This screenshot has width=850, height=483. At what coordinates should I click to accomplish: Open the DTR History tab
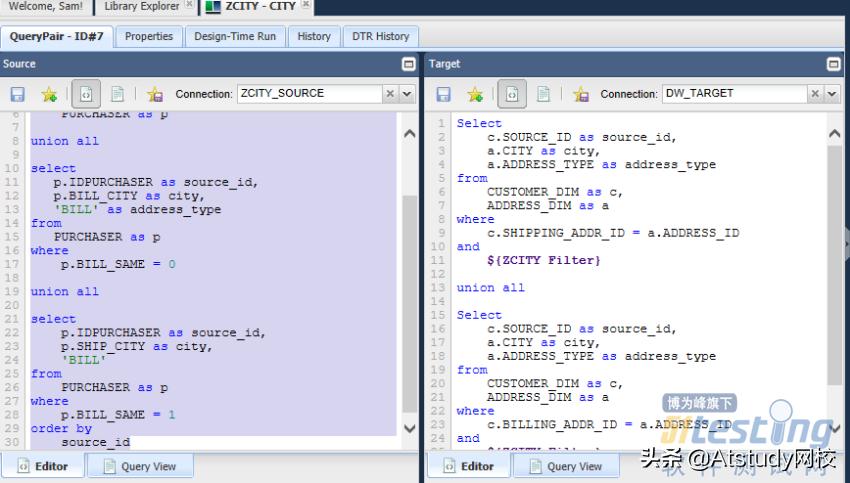pyautogui.click(x=380, y=36)
